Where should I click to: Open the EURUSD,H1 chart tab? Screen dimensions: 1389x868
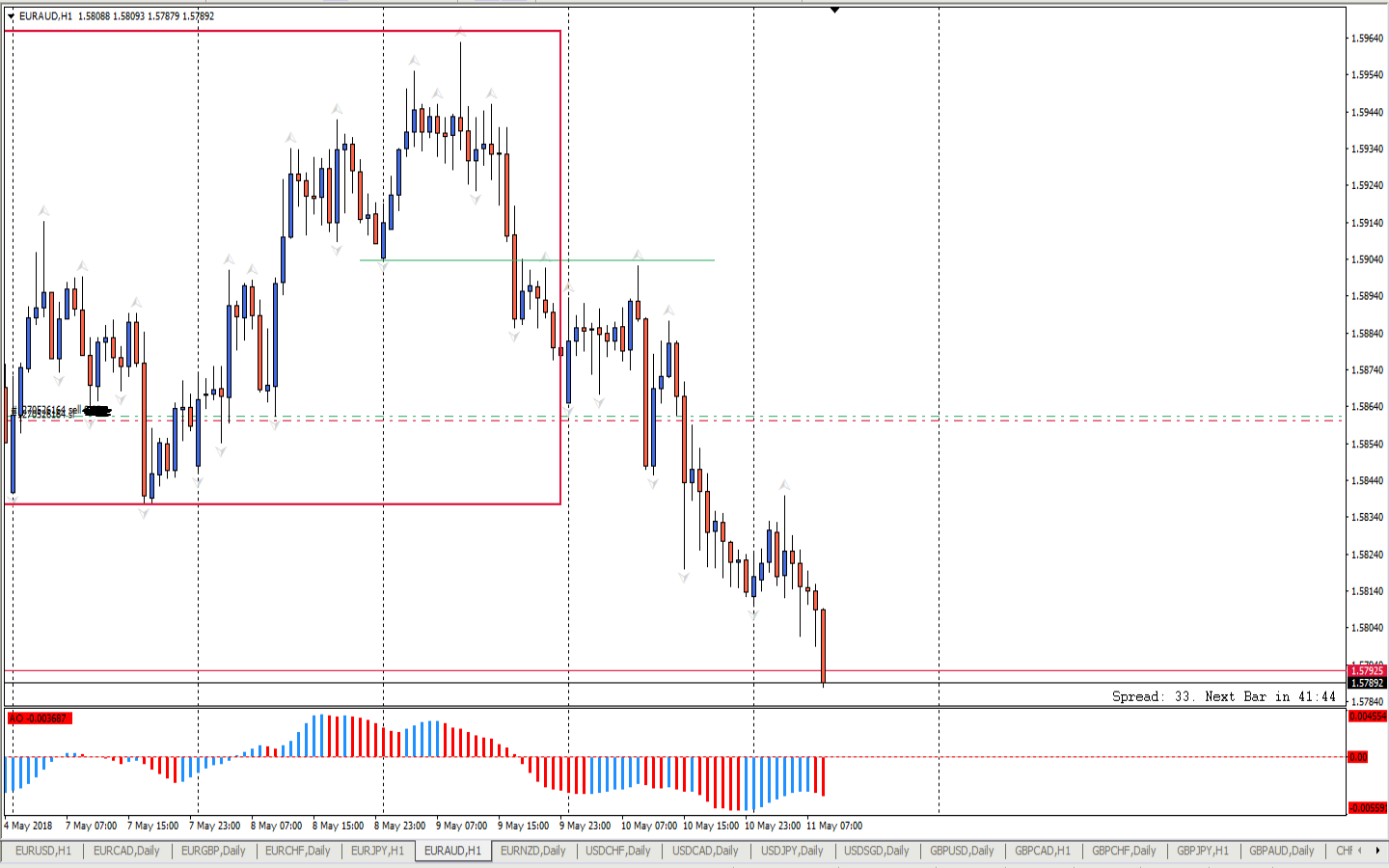43,851
